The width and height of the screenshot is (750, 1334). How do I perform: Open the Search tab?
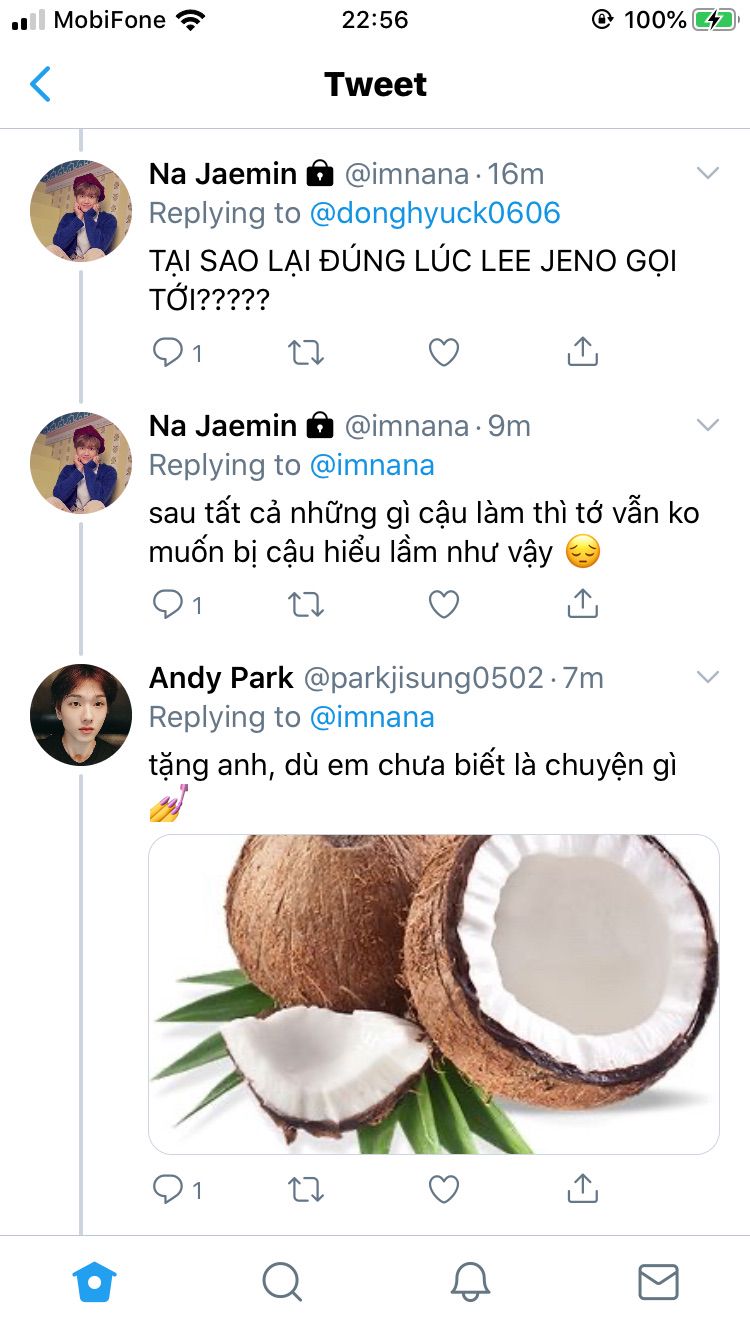(x=282, y=1281)
